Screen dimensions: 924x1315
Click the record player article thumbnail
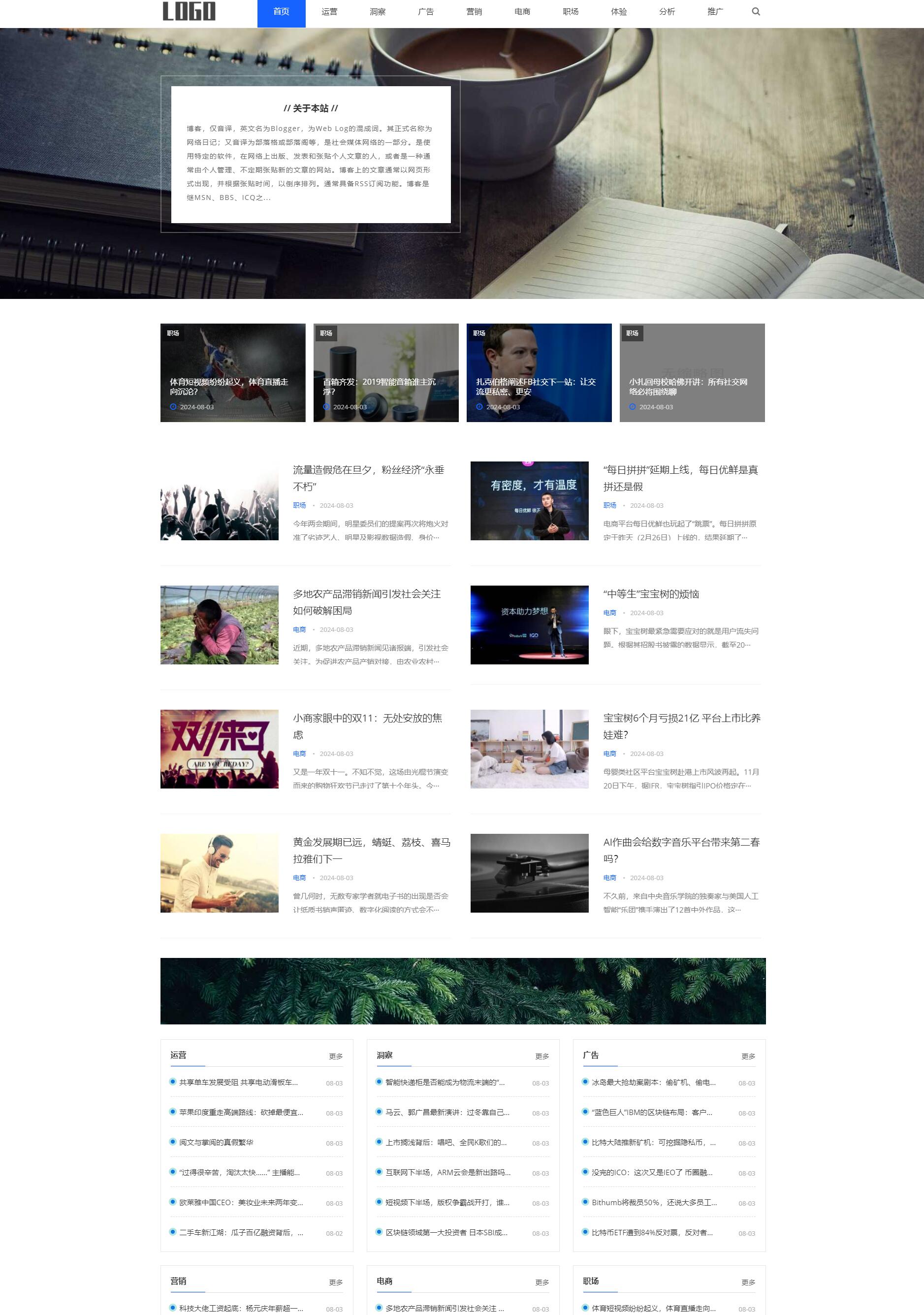[x=529, y=873]
